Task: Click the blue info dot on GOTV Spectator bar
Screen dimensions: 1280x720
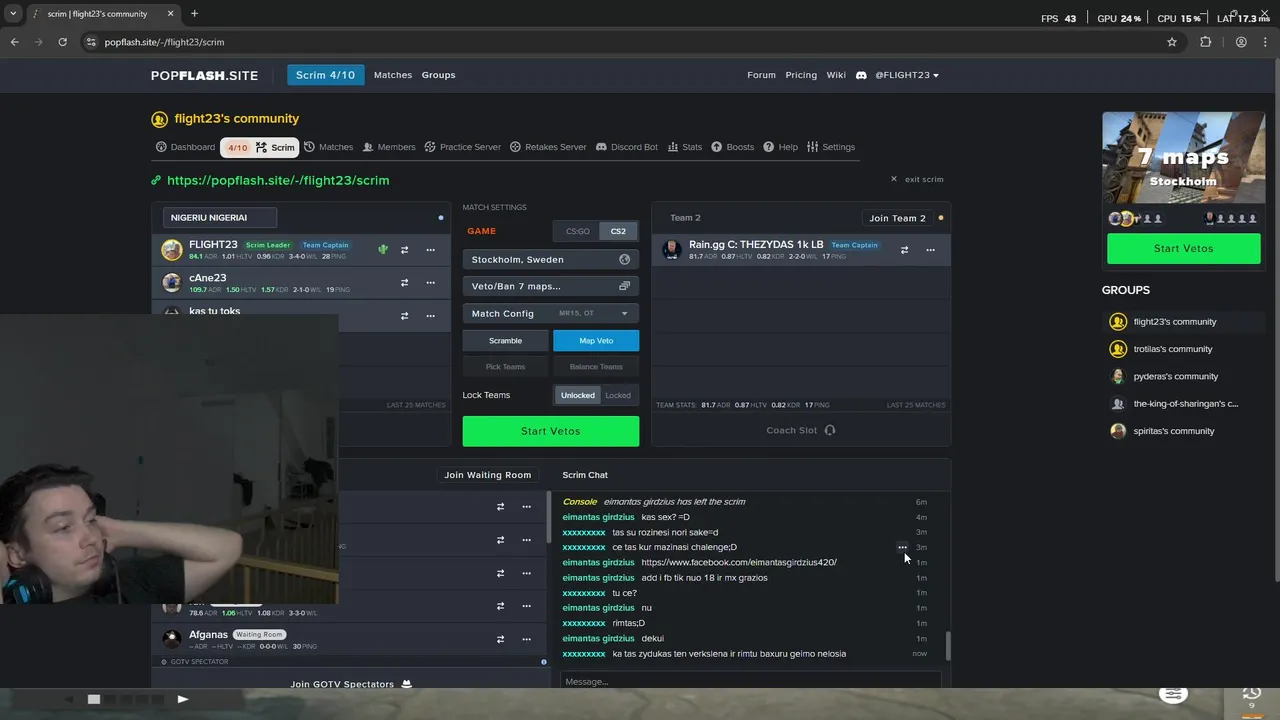Action: [x=544, y=662]
